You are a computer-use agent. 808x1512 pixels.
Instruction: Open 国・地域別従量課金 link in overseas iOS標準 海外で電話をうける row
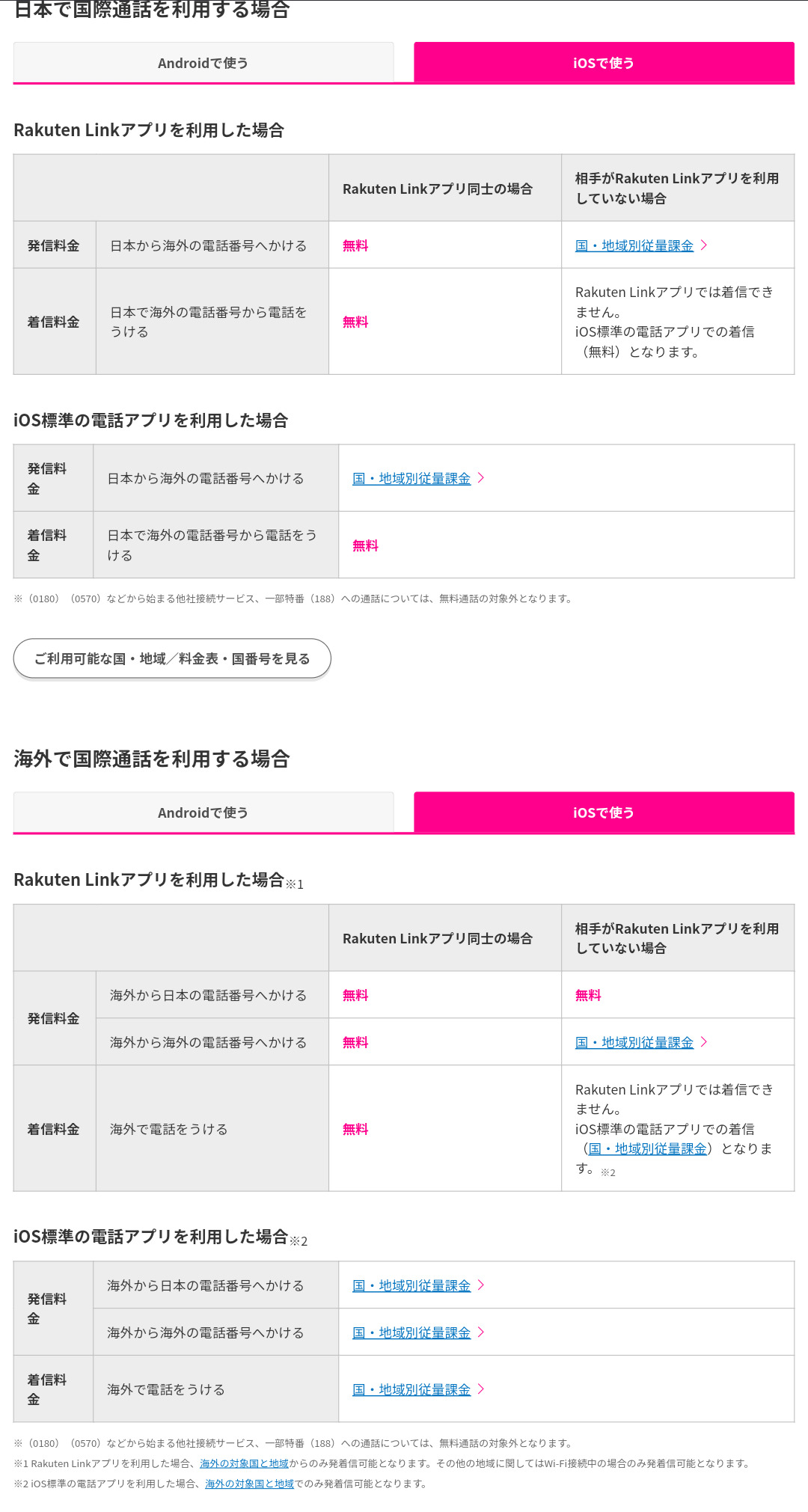pyautogui.click(x=411, y=1389)
